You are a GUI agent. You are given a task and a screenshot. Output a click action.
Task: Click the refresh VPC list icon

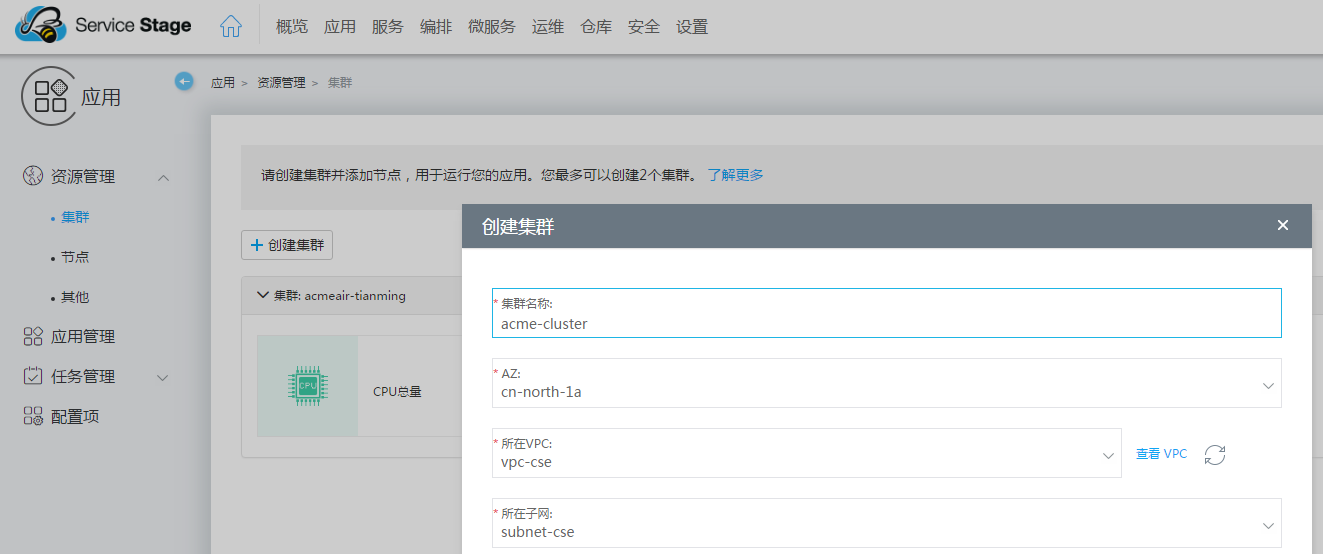[1214, 454]
